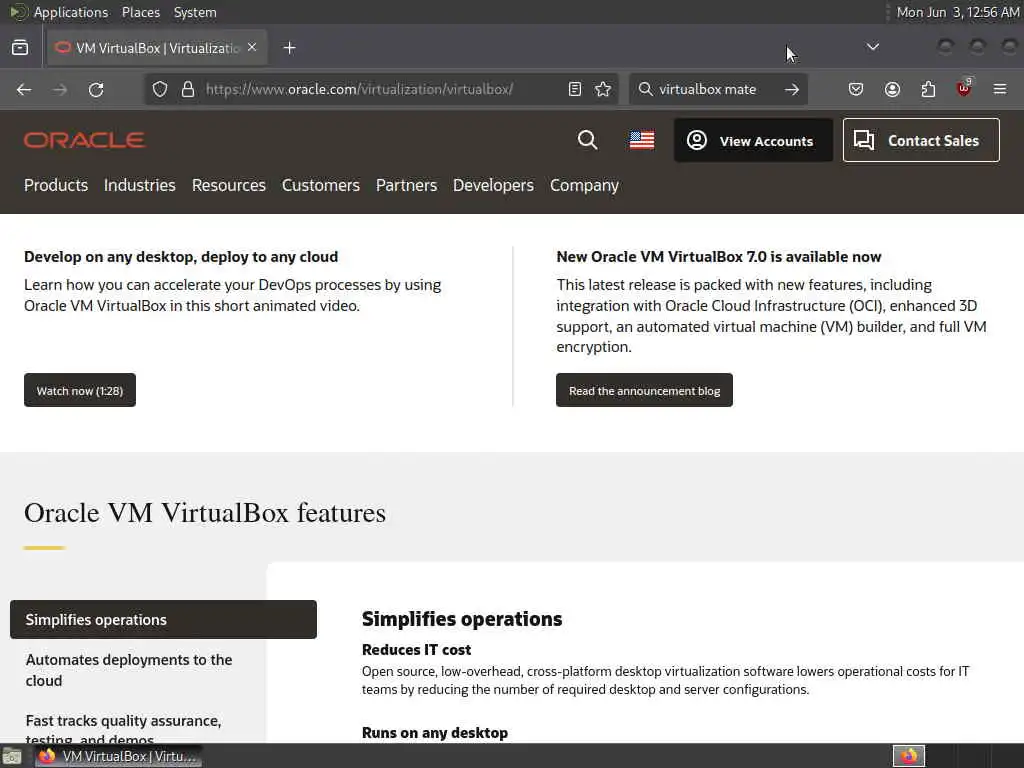The height and width of the screenshot is (768, 1024).
Task: Click the workspace switcher Firefox thumbnail
Action: click(x=908, y=756)
